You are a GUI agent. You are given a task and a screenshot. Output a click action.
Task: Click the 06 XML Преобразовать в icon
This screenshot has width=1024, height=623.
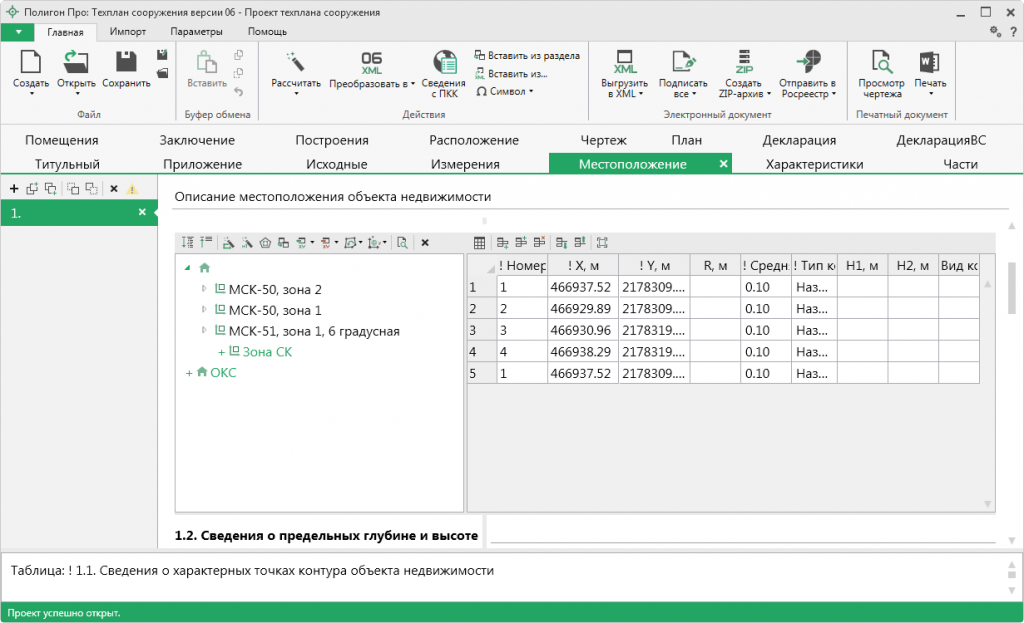pyautogui.click(x=372, y=63)
